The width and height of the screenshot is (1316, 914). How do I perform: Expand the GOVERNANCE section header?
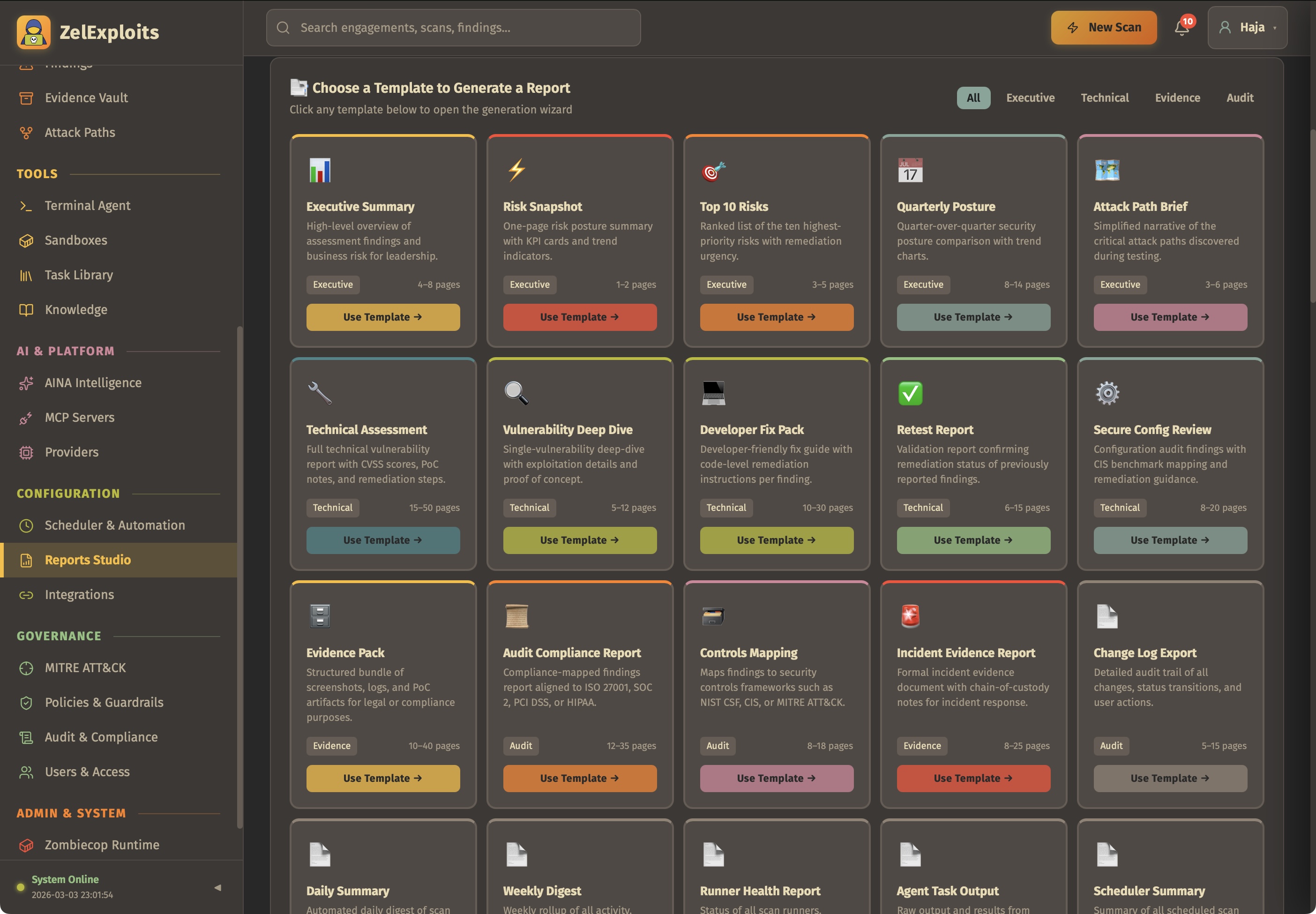pos(59,636)
